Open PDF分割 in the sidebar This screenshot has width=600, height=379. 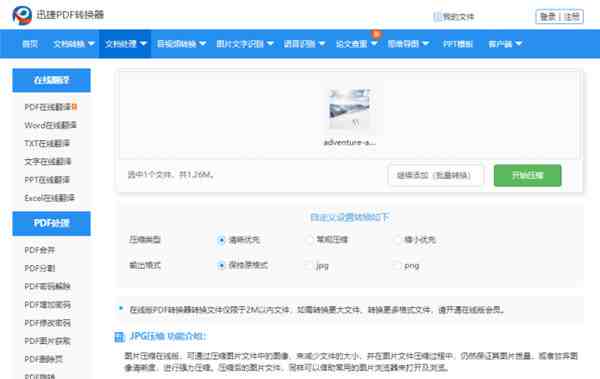click(x=40, y=268)
